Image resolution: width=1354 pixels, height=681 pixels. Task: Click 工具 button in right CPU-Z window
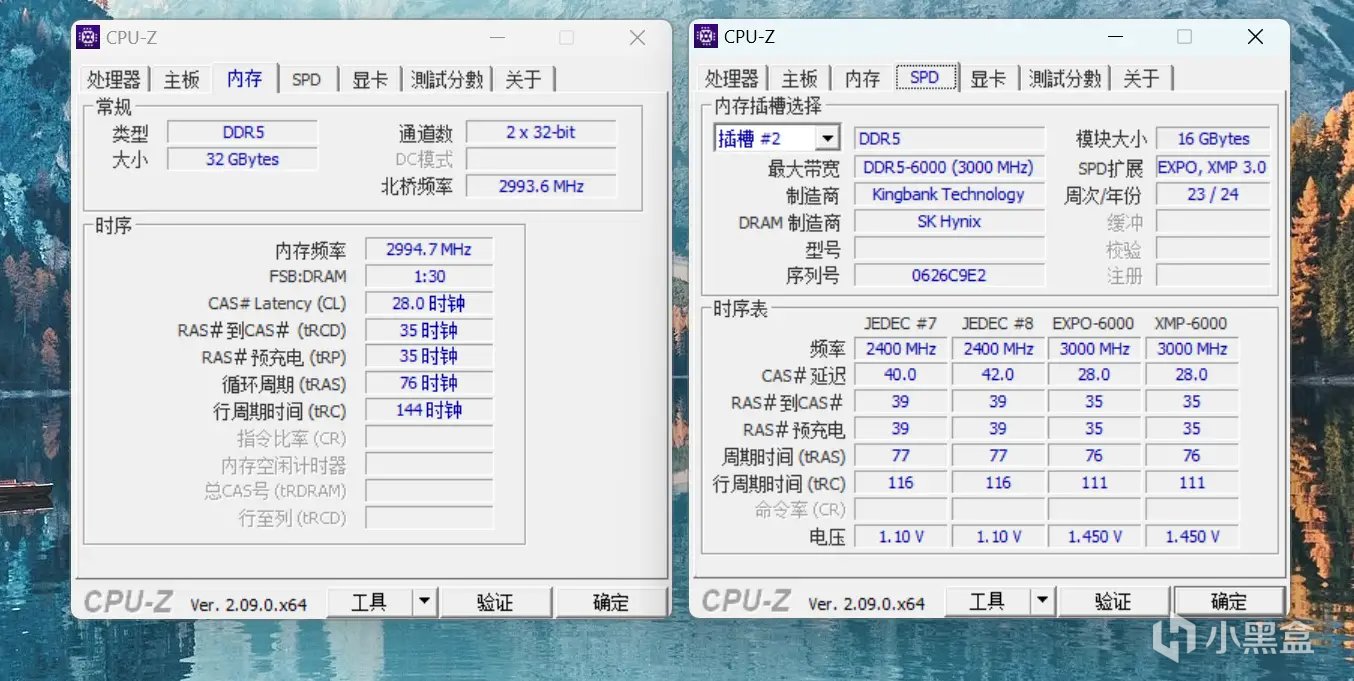[x=987, y=601]
